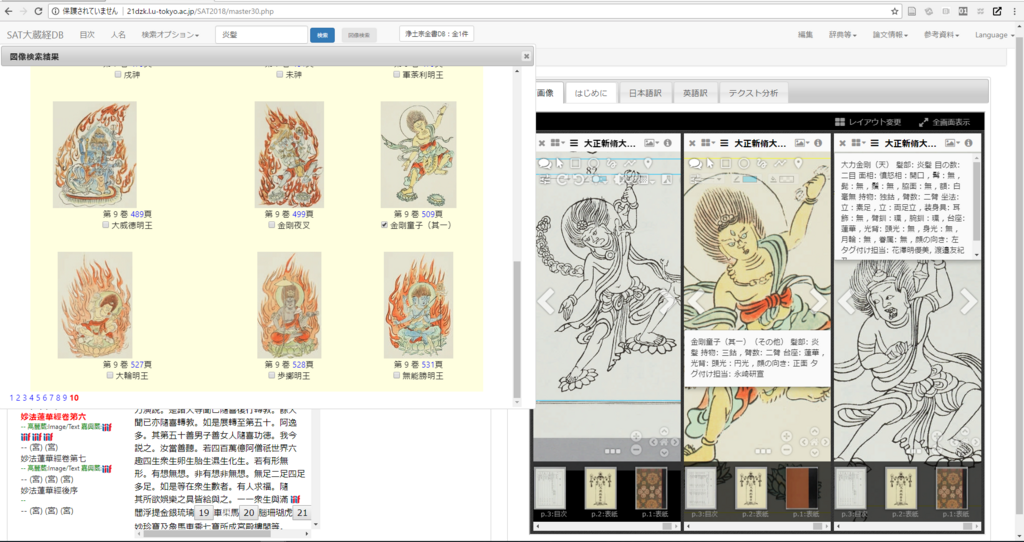
Task: Select the polygon line tool in left viewer
Action: click(x=630, y=163)
